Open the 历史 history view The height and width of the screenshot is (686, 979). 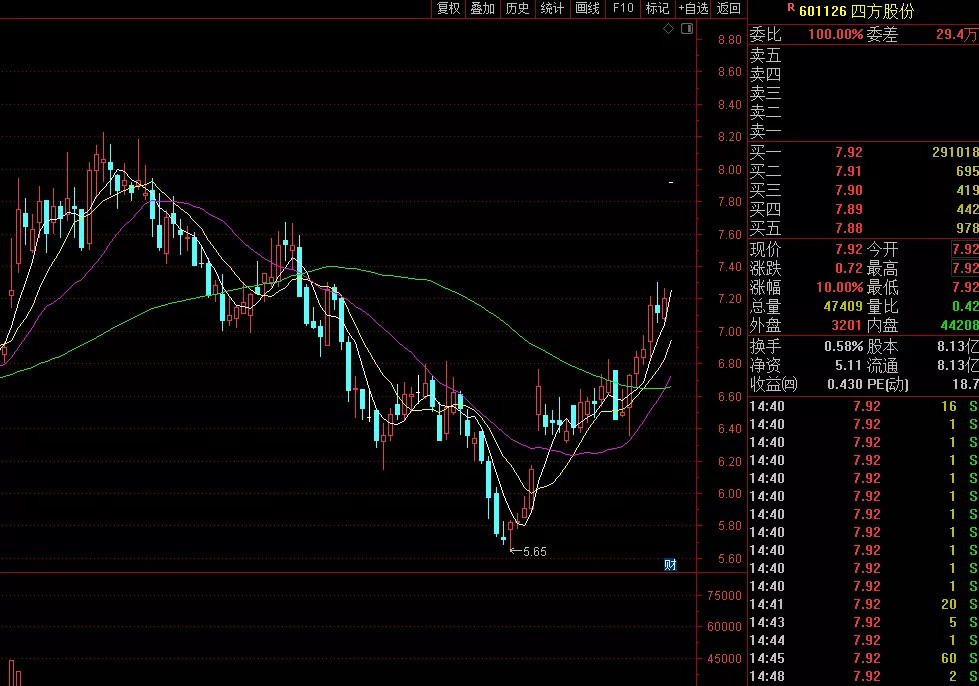point(517,9)
